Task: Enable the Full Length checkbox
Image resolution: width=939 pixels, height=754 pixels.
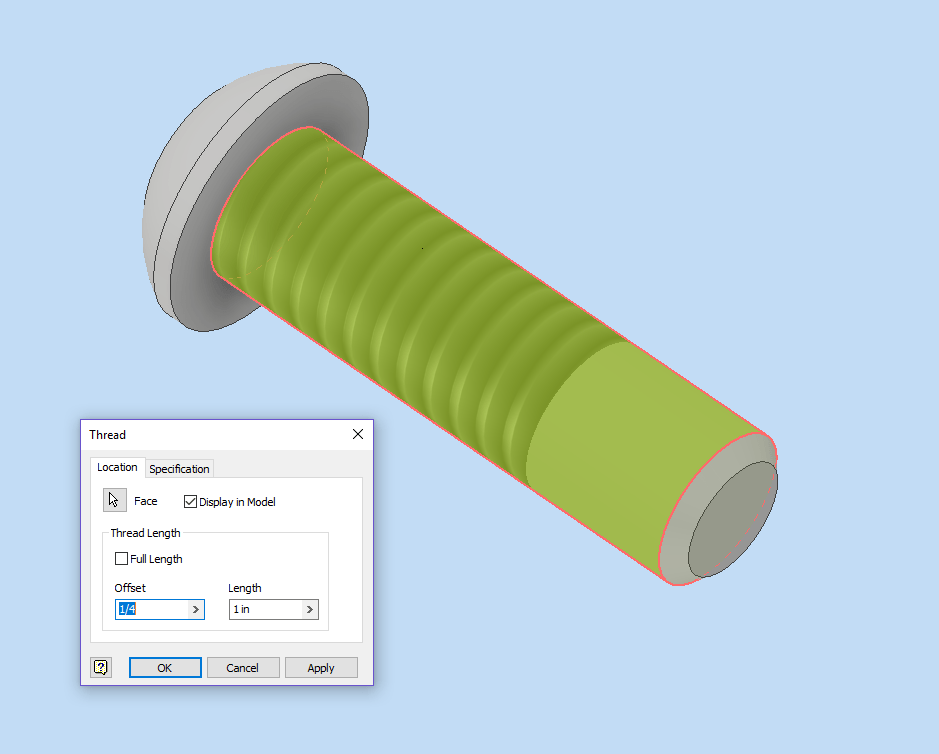Action: coord(121,558)
